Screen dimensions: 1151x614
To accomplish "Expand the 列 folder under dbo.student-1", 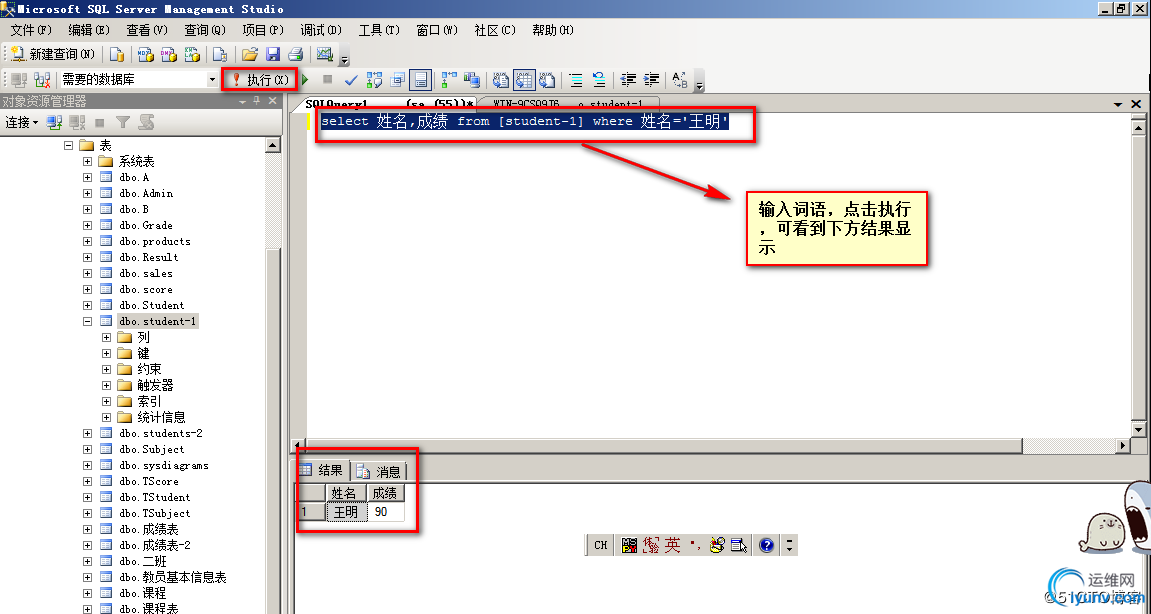I will click(x=106, y=338).
